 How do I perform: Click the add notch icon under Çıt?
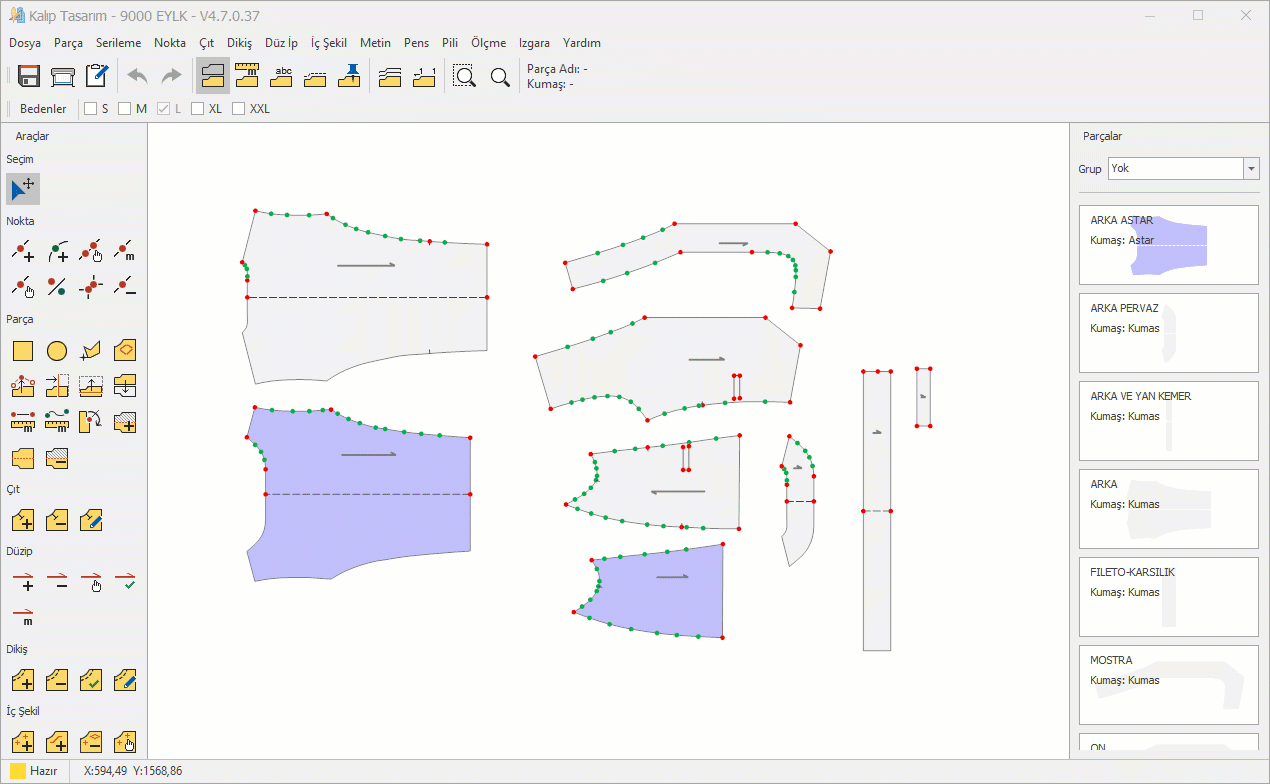coord(23,520)
